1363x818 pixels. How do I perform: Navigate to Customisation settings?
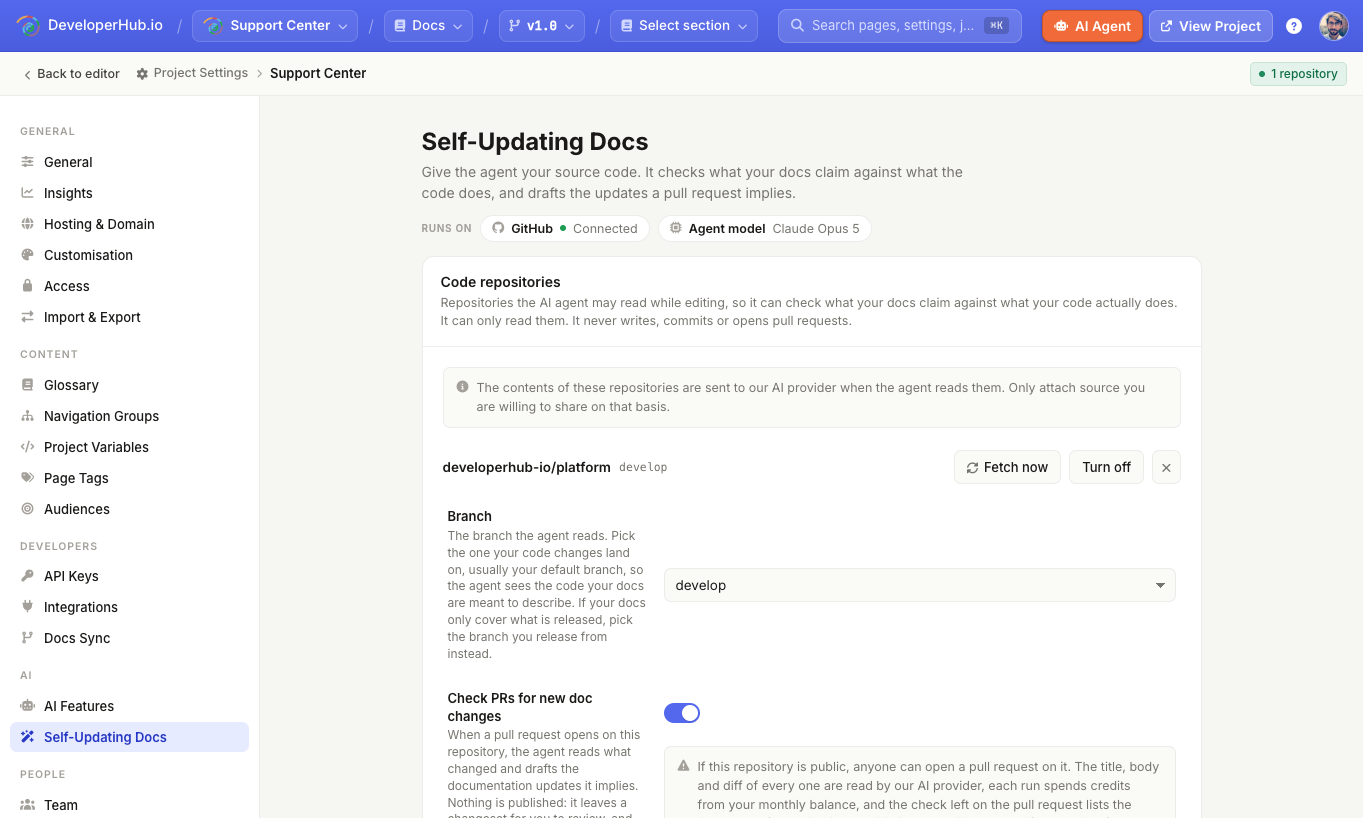(129, 255)
